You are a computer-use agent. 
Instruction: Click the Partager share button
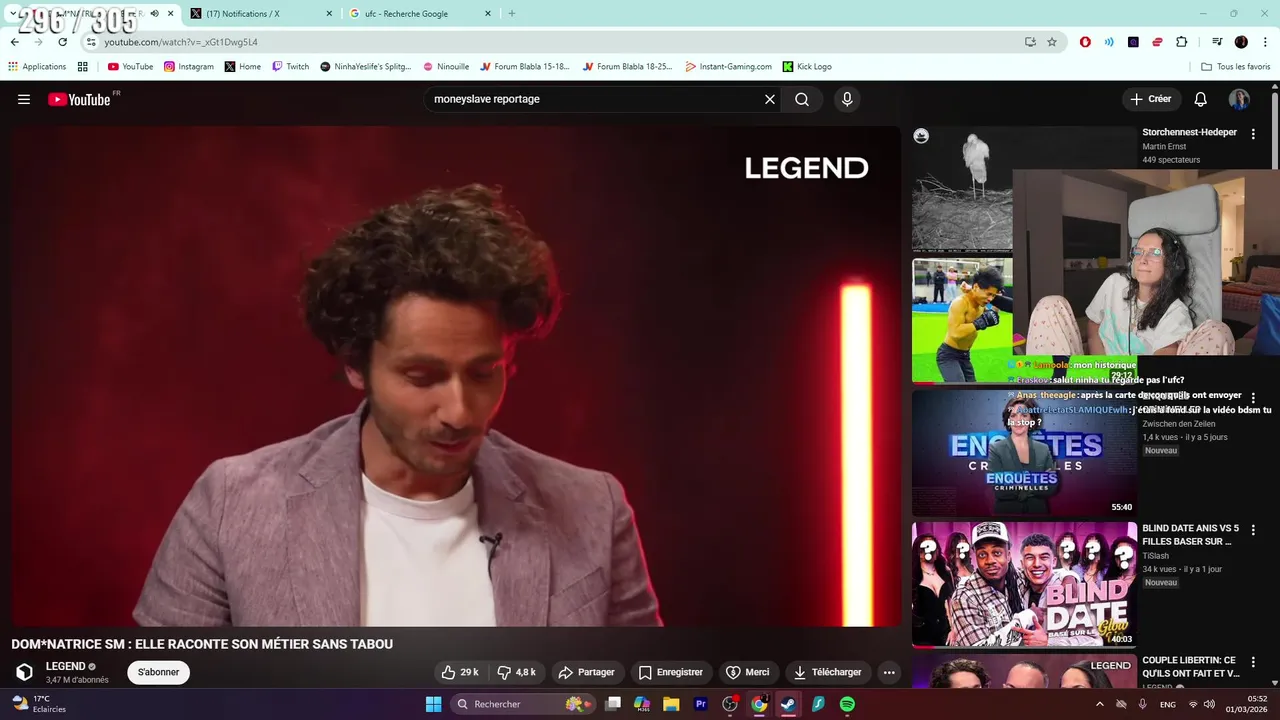587,672
